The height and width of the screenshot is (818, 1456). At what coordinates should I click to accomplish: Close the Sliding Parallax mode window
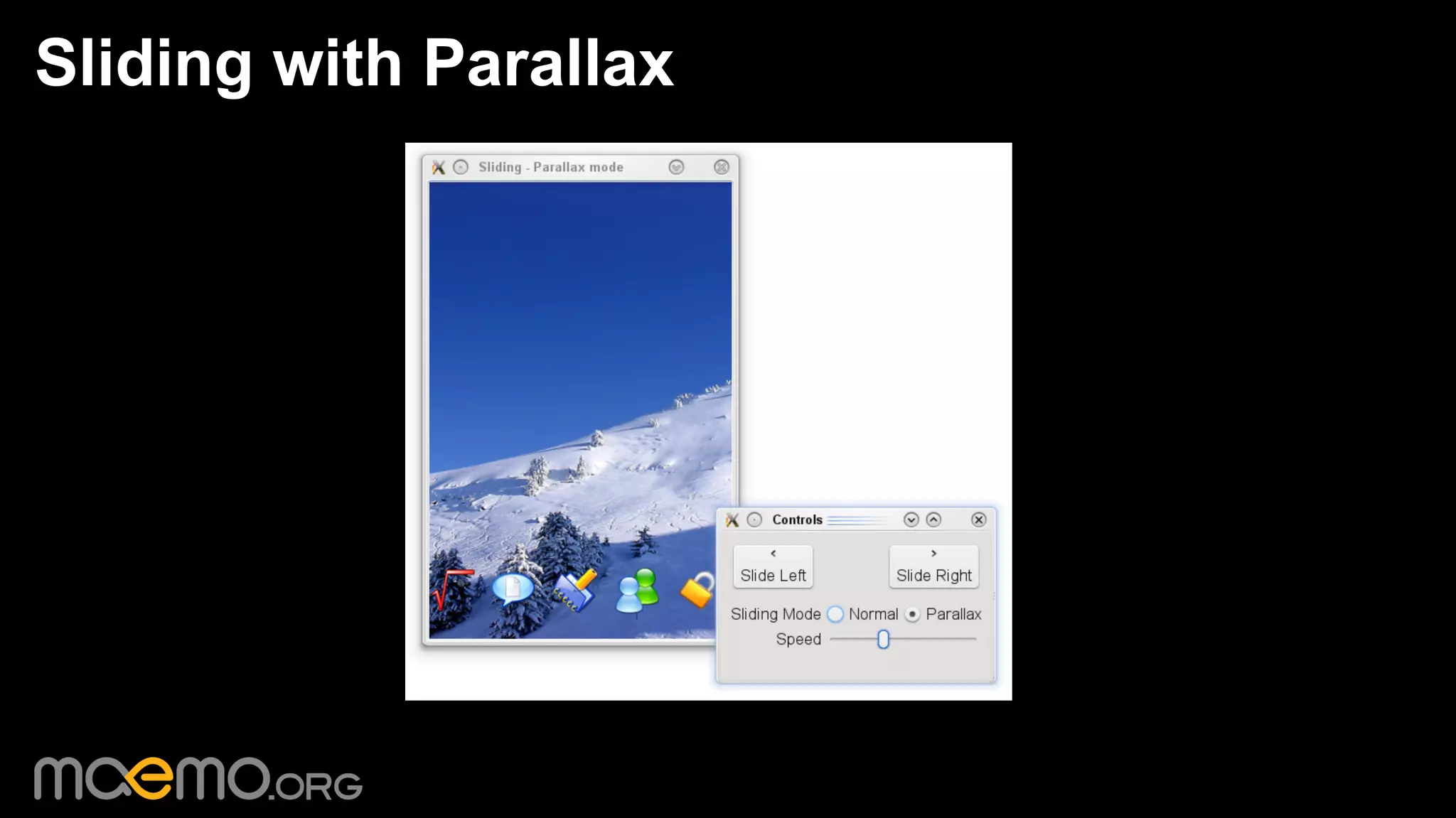[721, 167]
